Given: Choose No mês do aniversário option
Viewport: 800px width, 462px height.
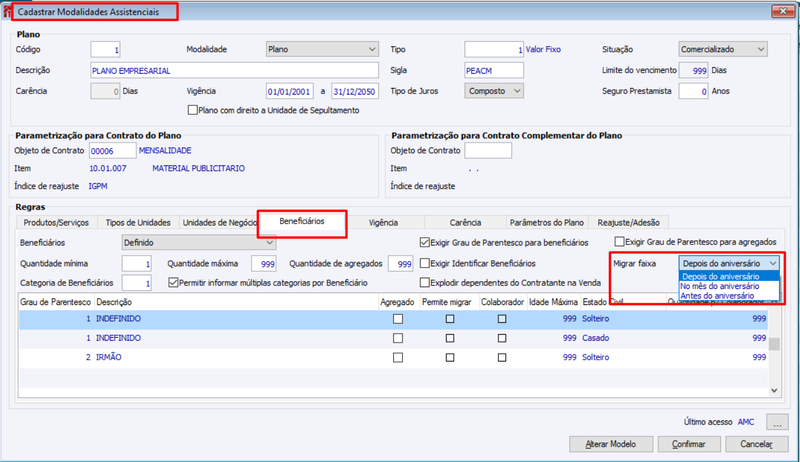Looking at the screenshot, I should pos(719,287).
